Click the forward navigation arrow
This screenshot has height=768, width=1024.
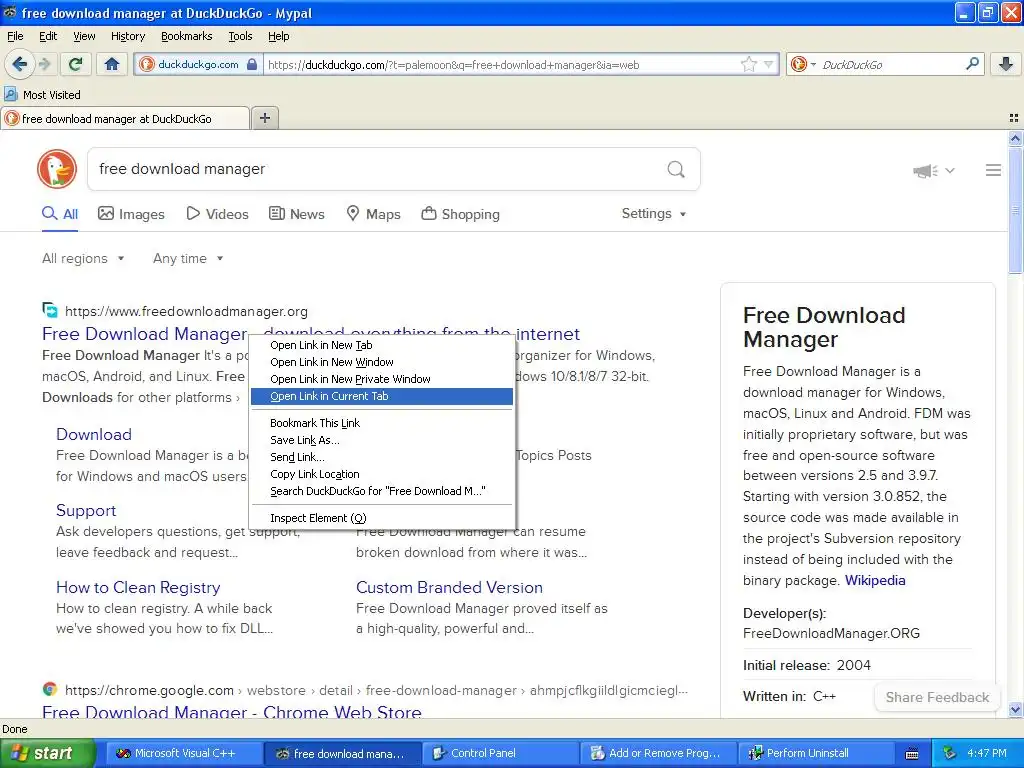(44, 64)
